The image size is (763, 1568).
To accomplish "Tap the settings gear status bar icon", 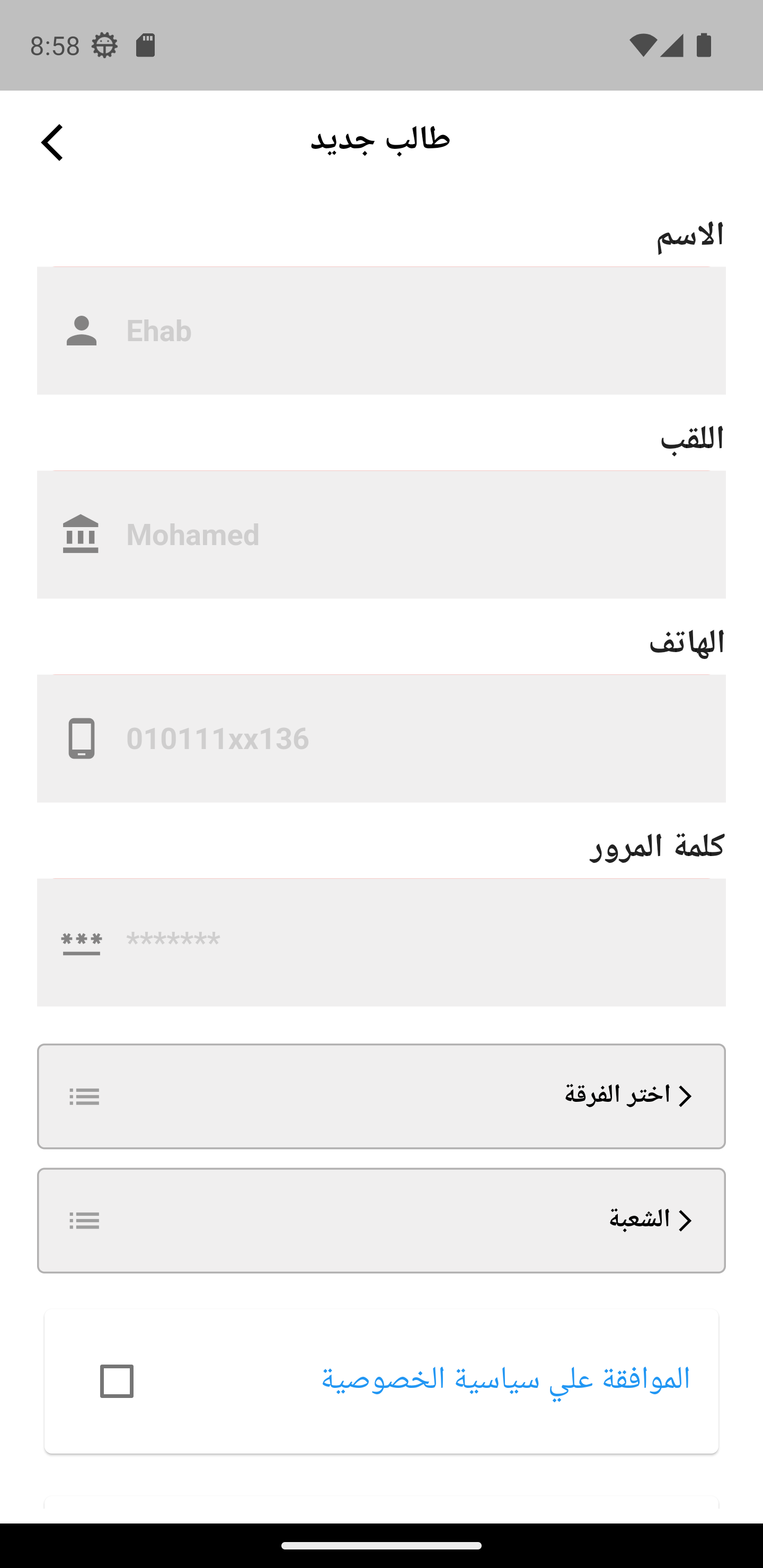I will tap(104, 46).
